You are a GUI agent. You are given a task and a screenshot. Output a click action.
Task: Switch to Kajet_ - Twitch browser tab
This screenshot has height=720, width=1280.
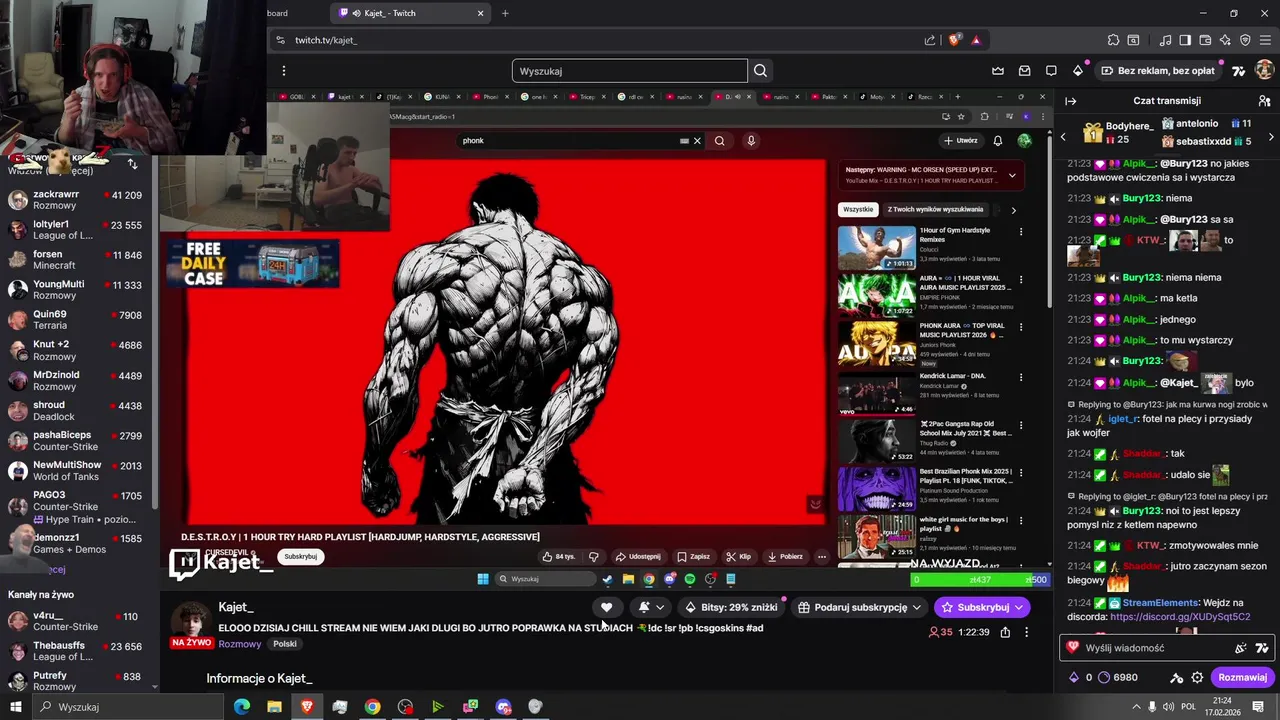click(410, 13)
